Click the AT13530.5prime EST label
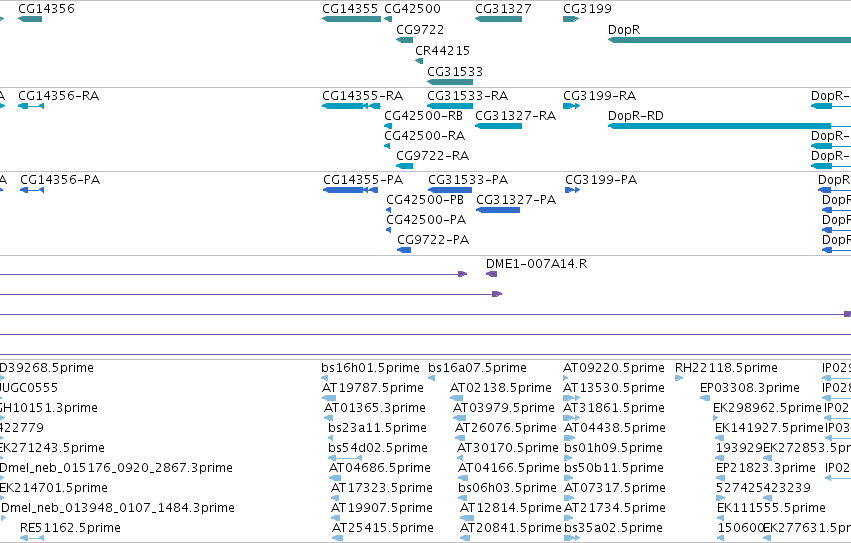This screenshot has width=851, height=543. (614, 388)
